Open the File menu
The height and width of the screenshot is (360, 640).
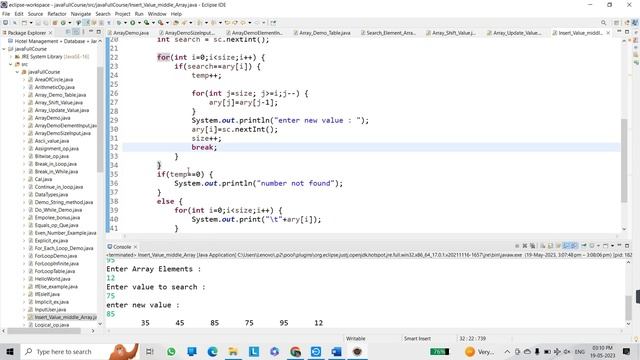click(x=6, y=14)
